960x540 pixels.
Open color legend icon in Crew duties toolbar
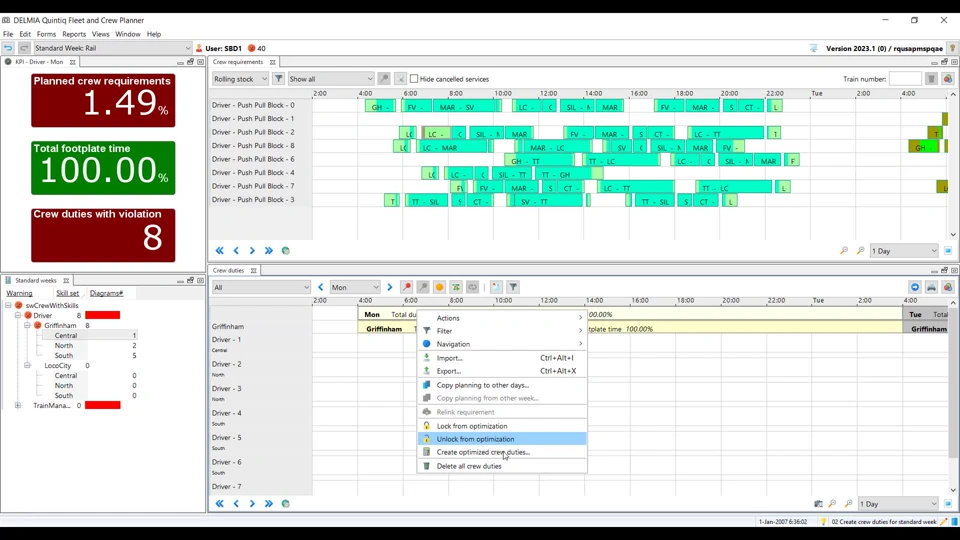point(948,287)
